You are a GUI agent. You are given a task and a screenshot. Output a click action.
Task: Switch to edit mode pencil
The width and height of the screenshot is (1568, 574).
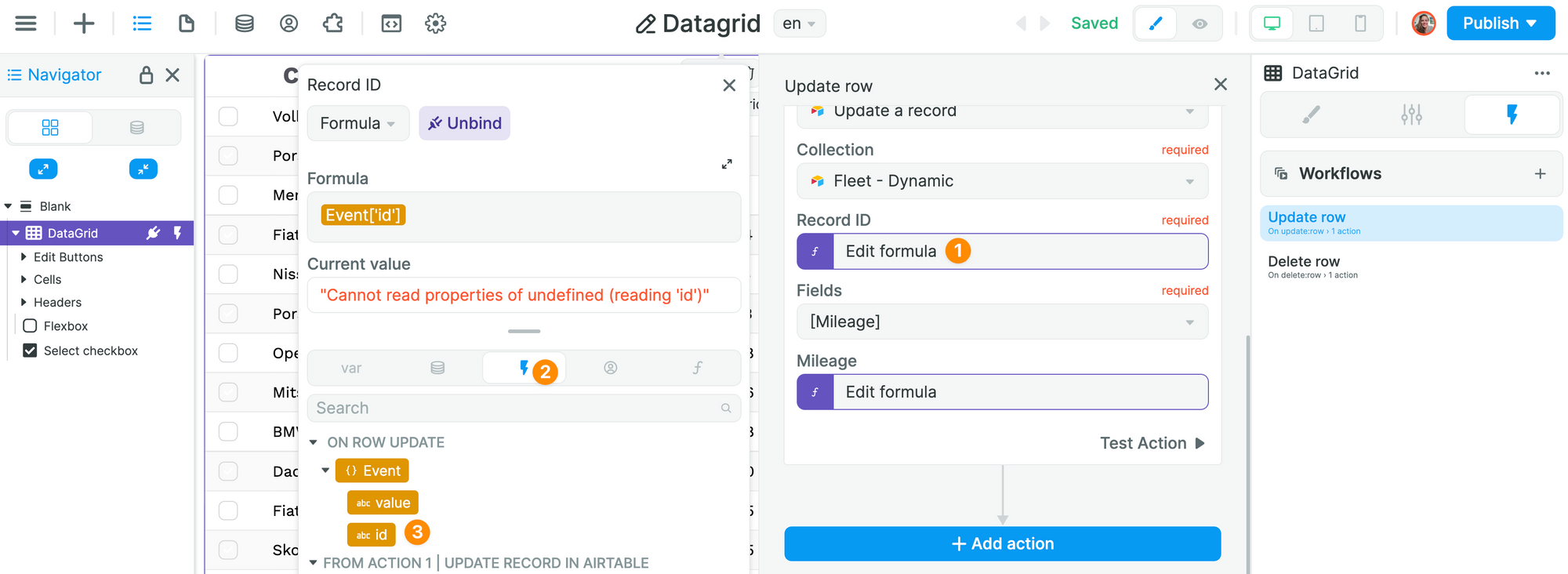click(1155, 24)
